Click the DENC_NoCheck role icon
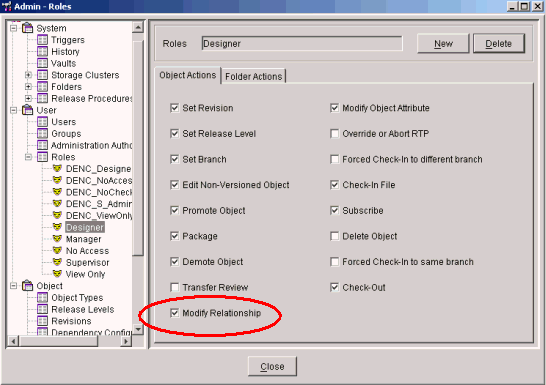 57,192
